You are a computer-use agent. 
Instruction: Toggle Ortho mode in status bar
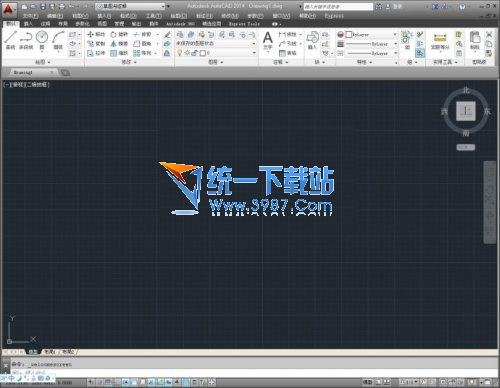tap(116, 382)
